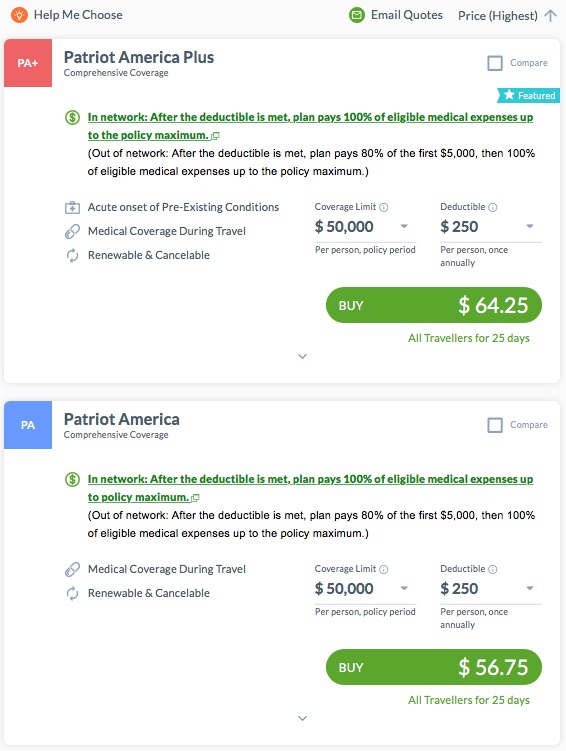
Task: Click the Coverage Limit info icon for Patriot America Plus
Action: coord(384,207)
